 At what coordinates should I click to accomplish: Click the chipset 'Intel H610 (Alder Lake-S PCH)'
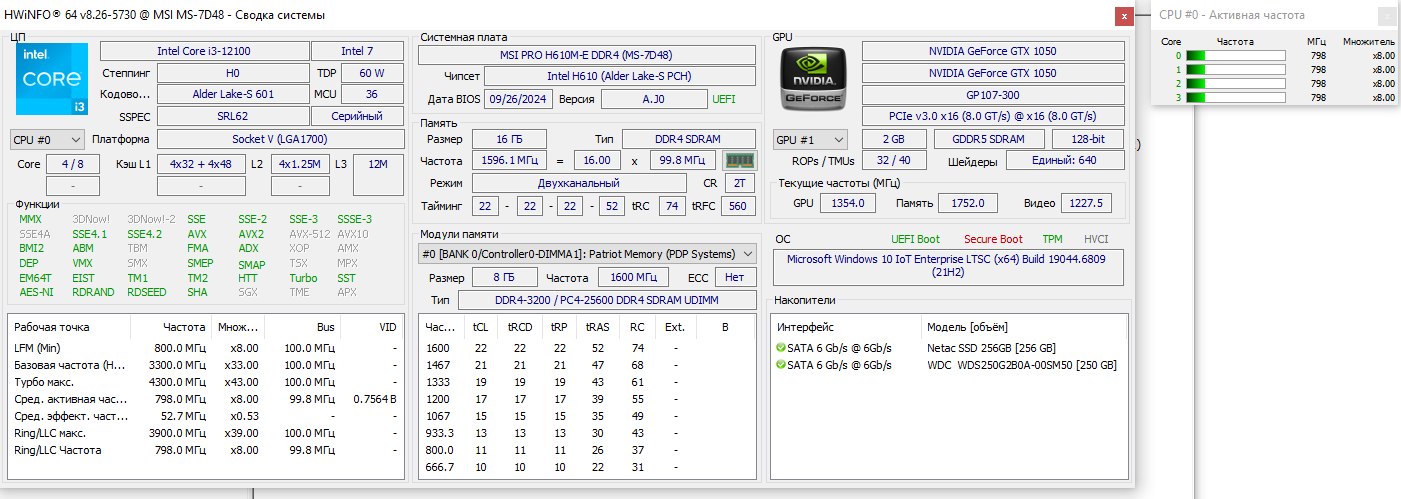tap(620, 76)
